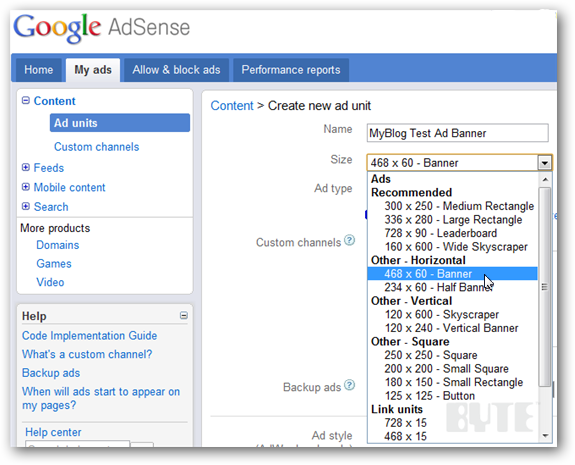The width and height of the screenshot is (575, 465).
Task: Open Custom channels sidebar link
Action: pos(96,147)
